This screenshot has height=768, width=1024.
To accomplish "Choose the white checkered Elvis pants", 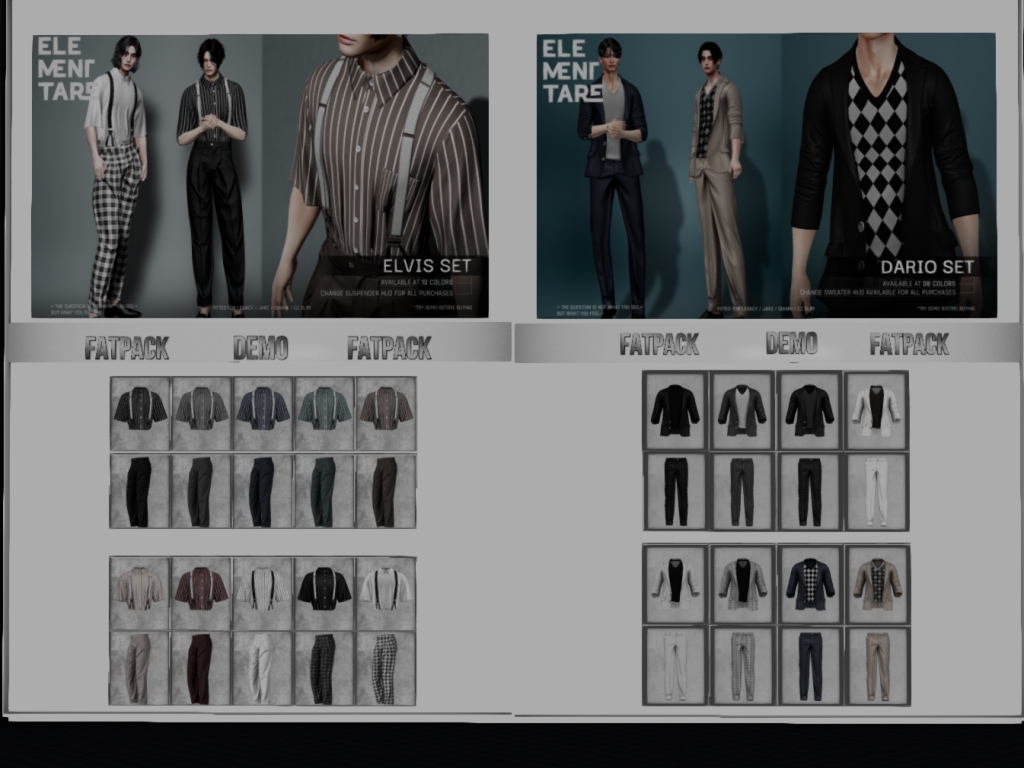I will coord(386,669).
